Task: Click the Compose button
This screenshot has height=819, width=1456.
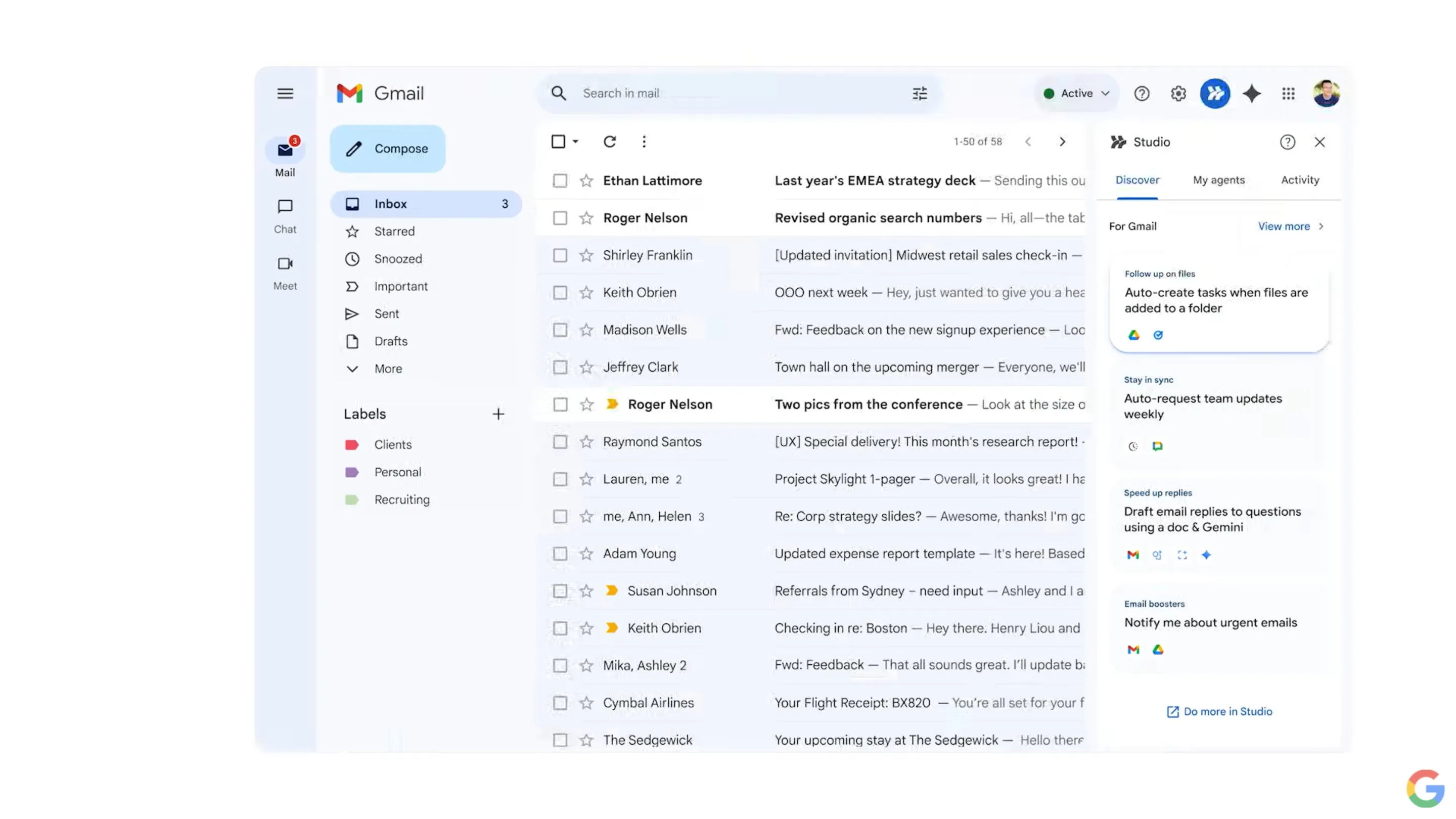Action: point(388,149)
